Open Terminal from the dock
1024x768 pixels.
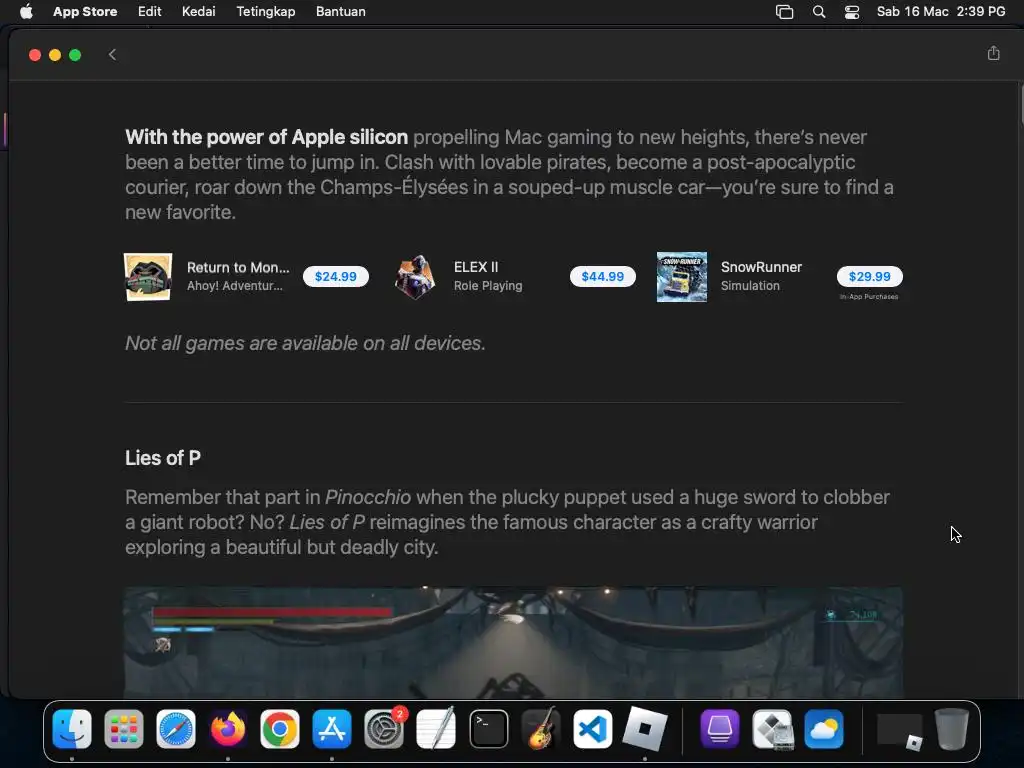(x=488, y=729)
